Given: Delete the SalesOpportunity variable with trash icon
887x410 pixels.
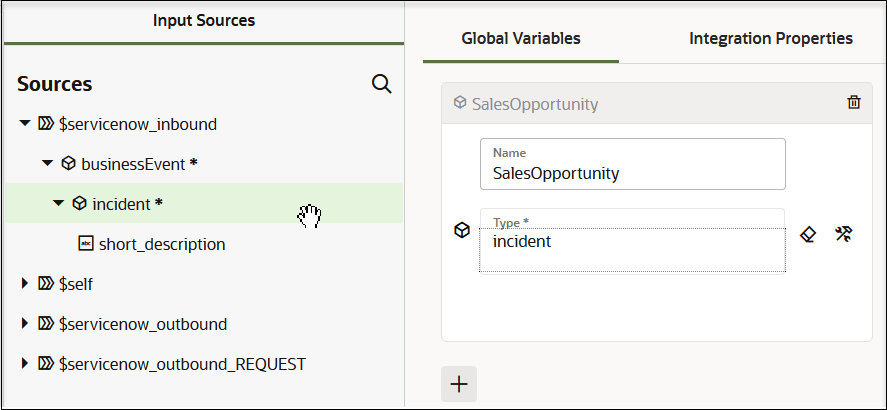Looking at the screenshot, I should [853, 102].
